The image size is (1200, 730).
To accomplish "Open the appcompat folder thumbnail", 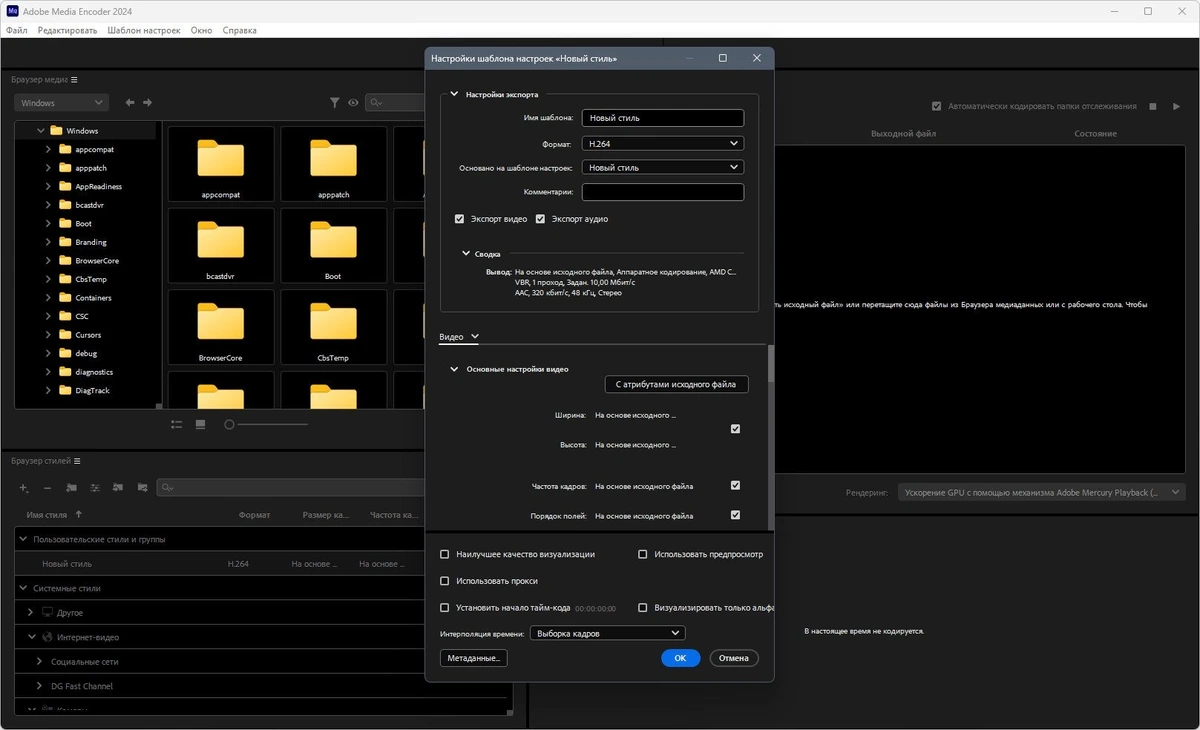I will (221, 164).
